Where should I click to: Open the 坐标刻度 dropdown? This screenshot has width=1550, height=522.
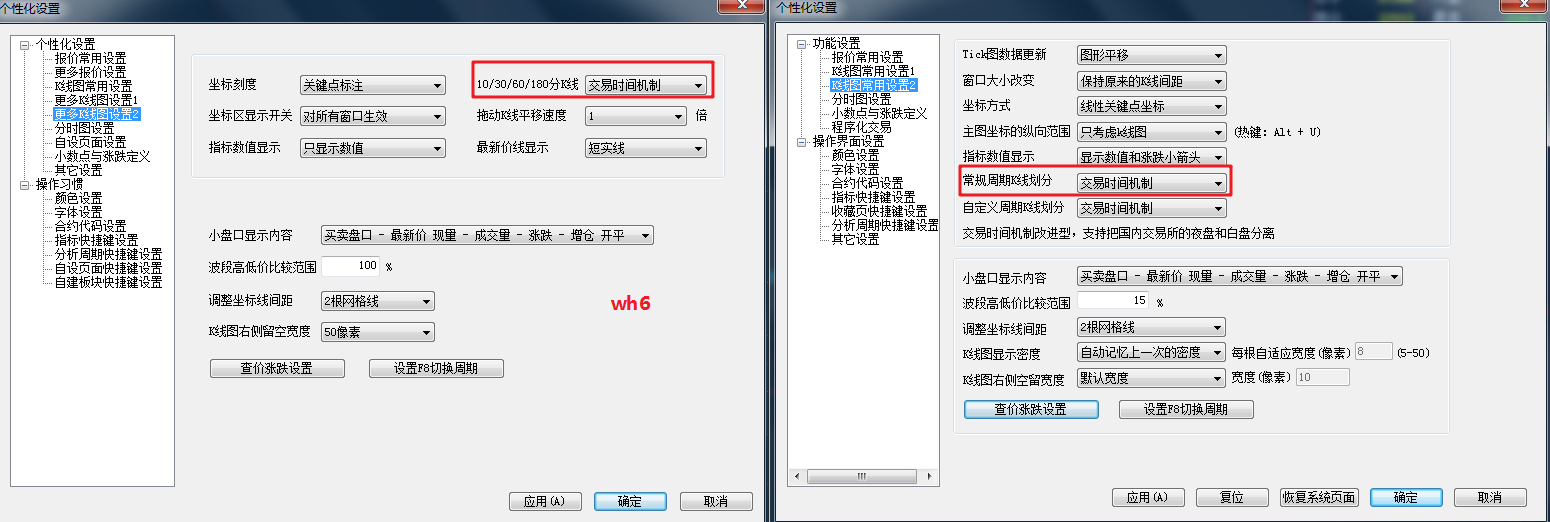tap(372, 86)
